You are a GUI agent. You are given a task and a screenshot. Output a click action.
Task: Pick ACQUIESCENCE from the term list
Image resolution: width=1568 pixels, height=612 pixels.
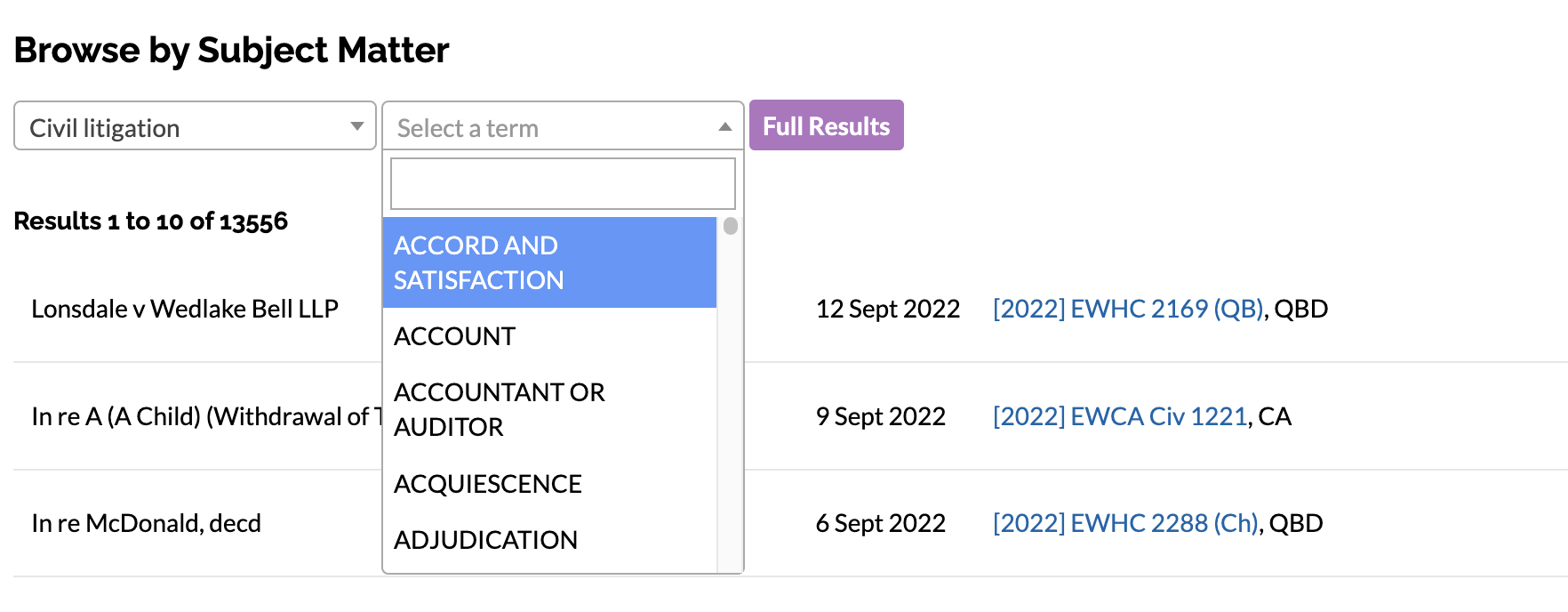[x=487, y=484]
